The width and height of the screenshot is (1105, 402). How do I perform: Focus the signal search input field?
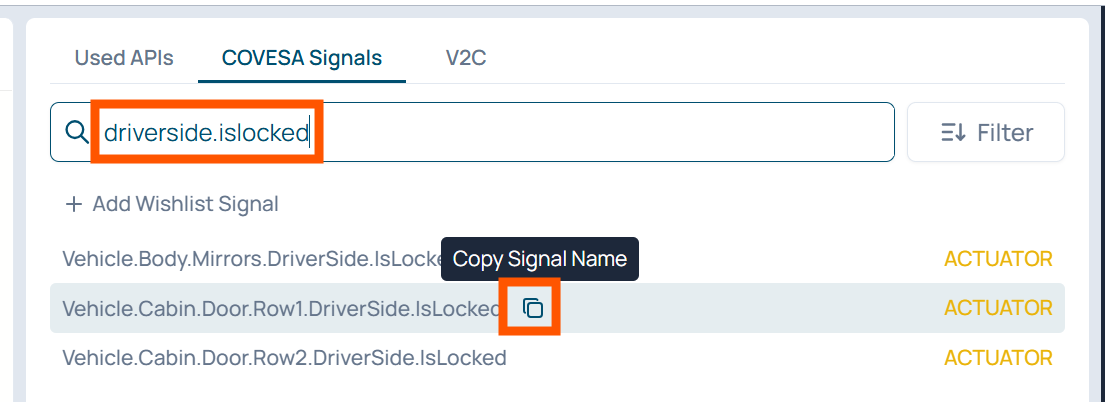coord(600,132)
